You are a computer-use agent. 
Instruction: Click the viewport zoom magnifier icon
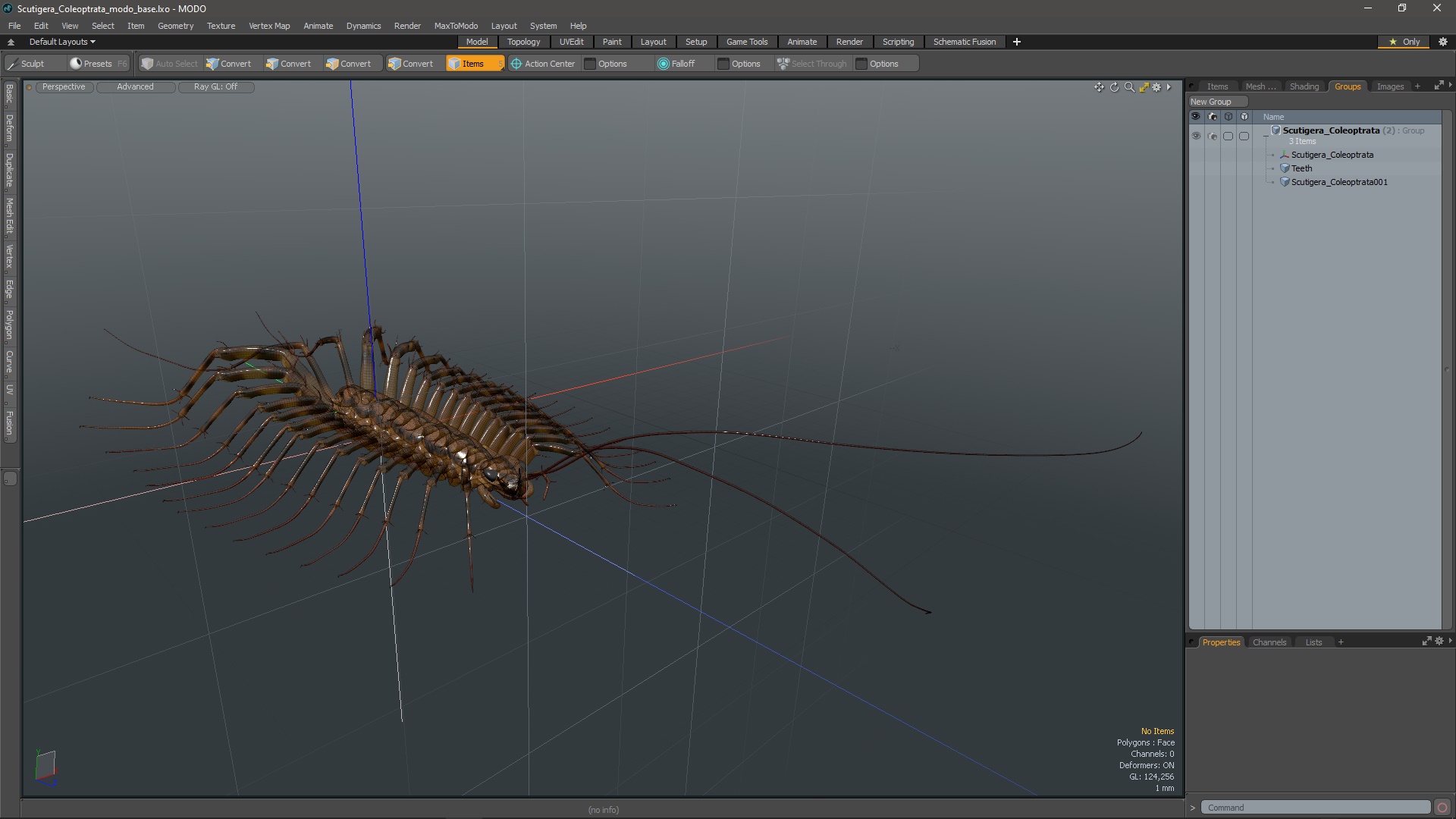click(1129, 87)
